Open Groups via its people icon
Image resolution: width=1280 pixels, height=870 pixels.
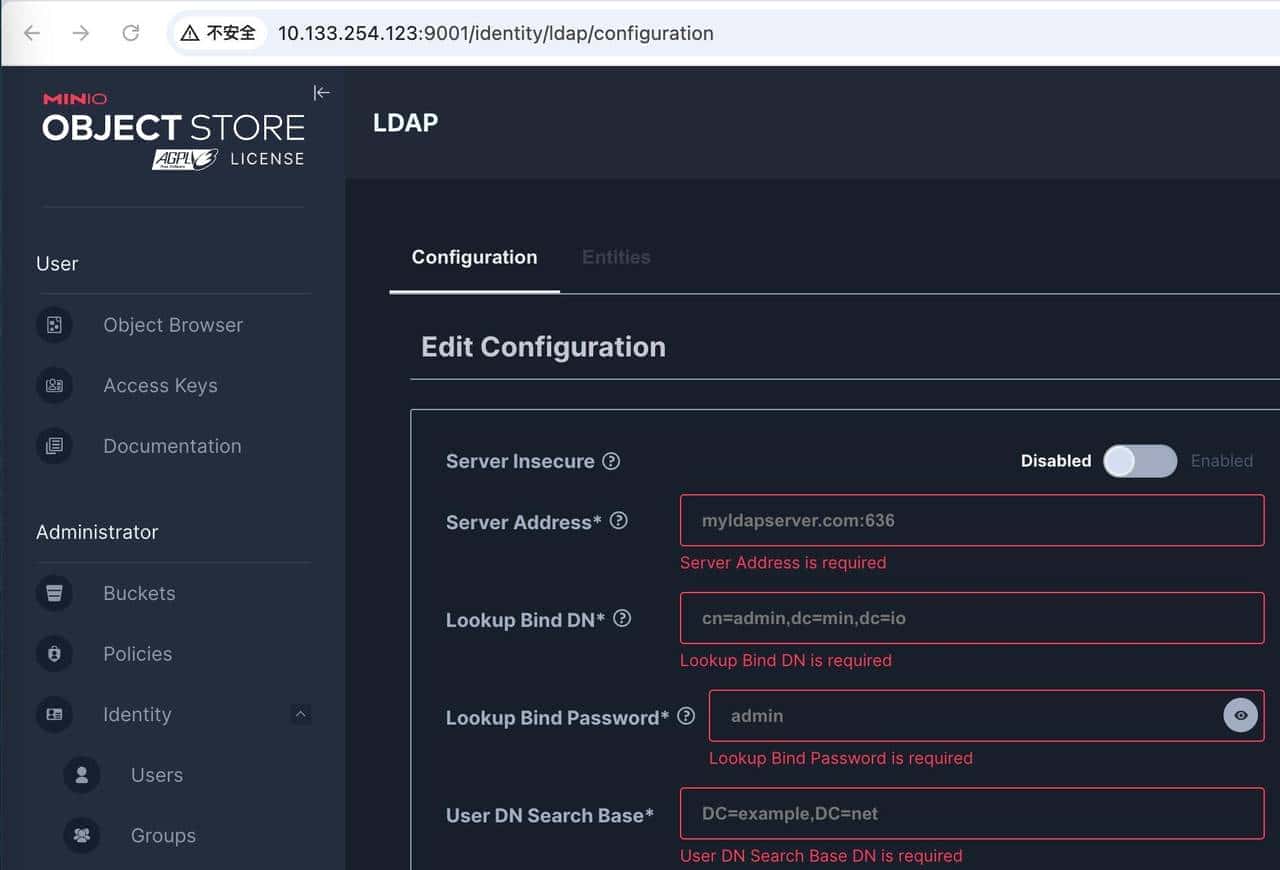click(x=82, y=836)
